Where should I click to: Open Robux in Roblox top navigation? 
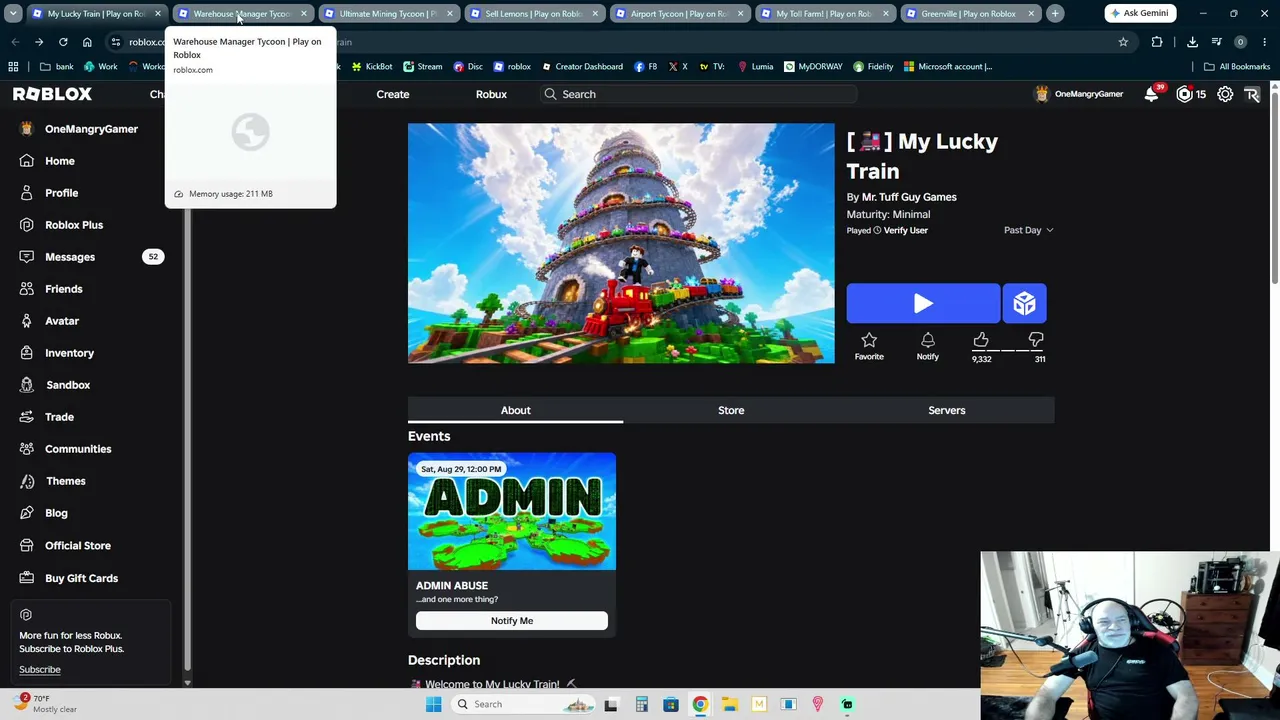point(491,94)
